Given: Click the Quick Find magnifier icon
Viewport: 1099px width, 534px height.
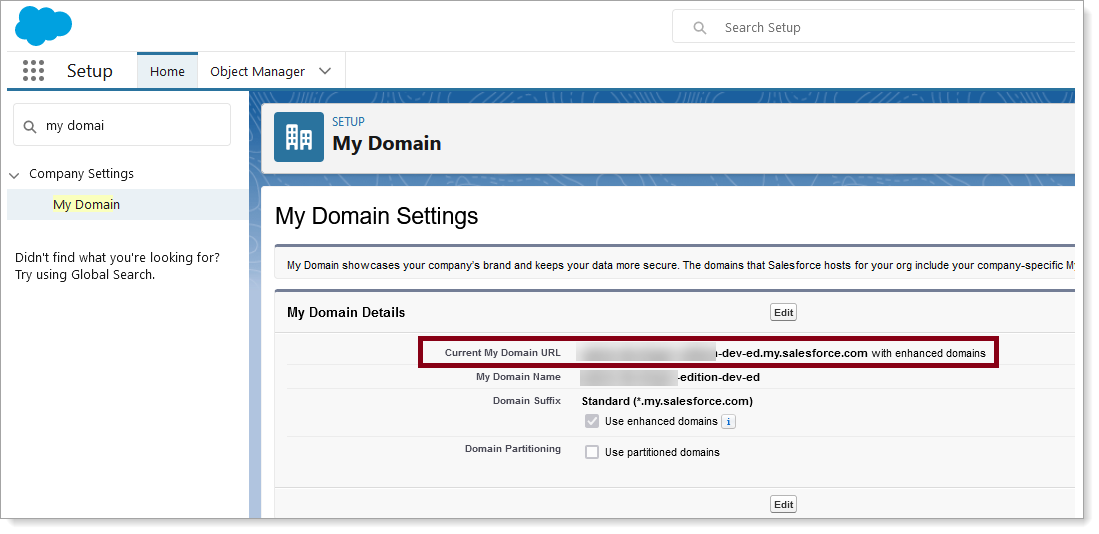Looking at the screenshot, I should pyautogui.click(x=29, y=126).
